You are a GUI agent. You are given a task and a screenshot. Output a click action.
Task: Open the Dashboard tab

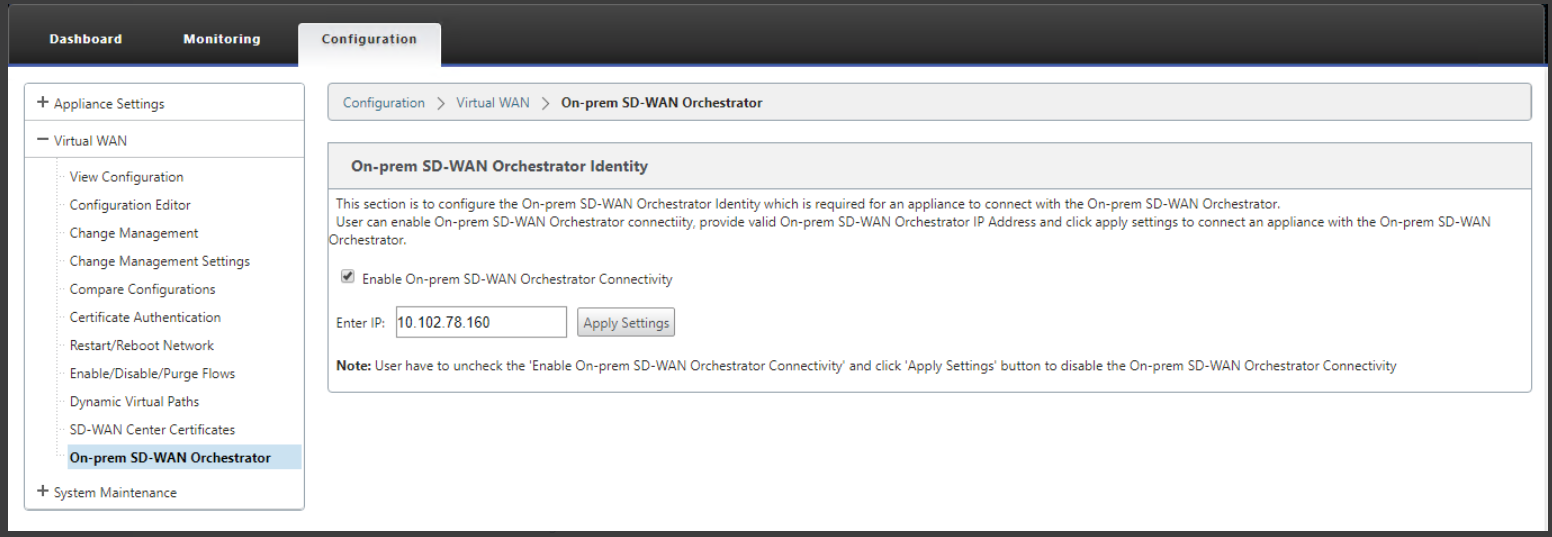click(86, 39)
